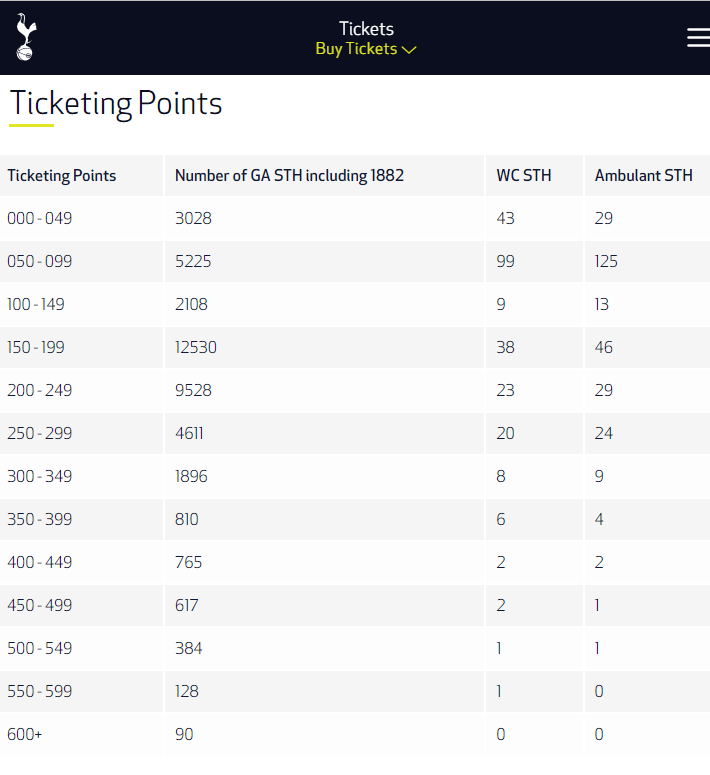710x775 pixels.
Task: Click the 5225 value in the GA column
Action: pyautogui.click(x=193, y=261)
